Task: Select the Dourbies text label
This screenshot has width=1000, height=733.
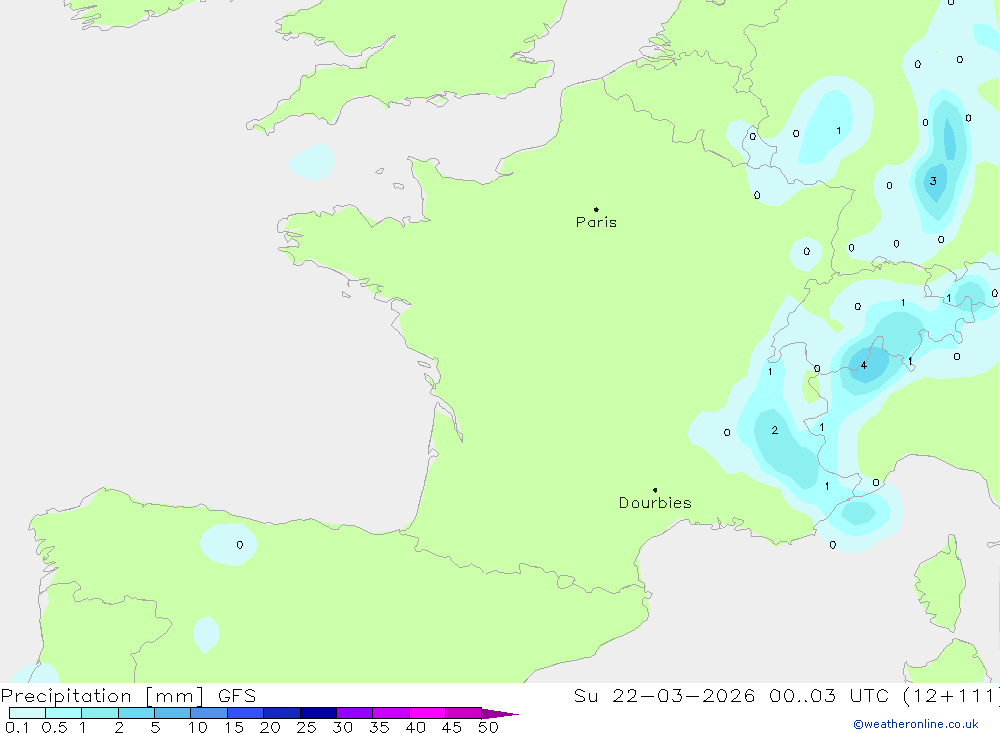Action: 655,503
